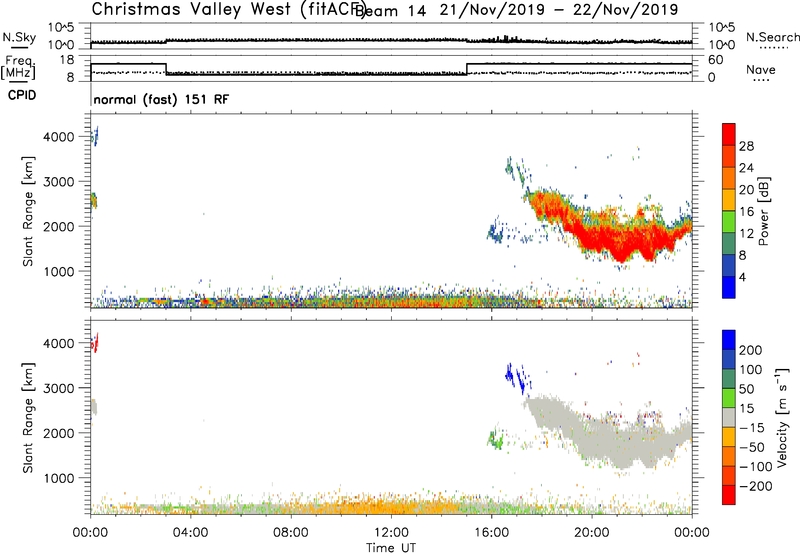
Task: Click the -15 label on velocity colorbar
Action: point(752,428)
